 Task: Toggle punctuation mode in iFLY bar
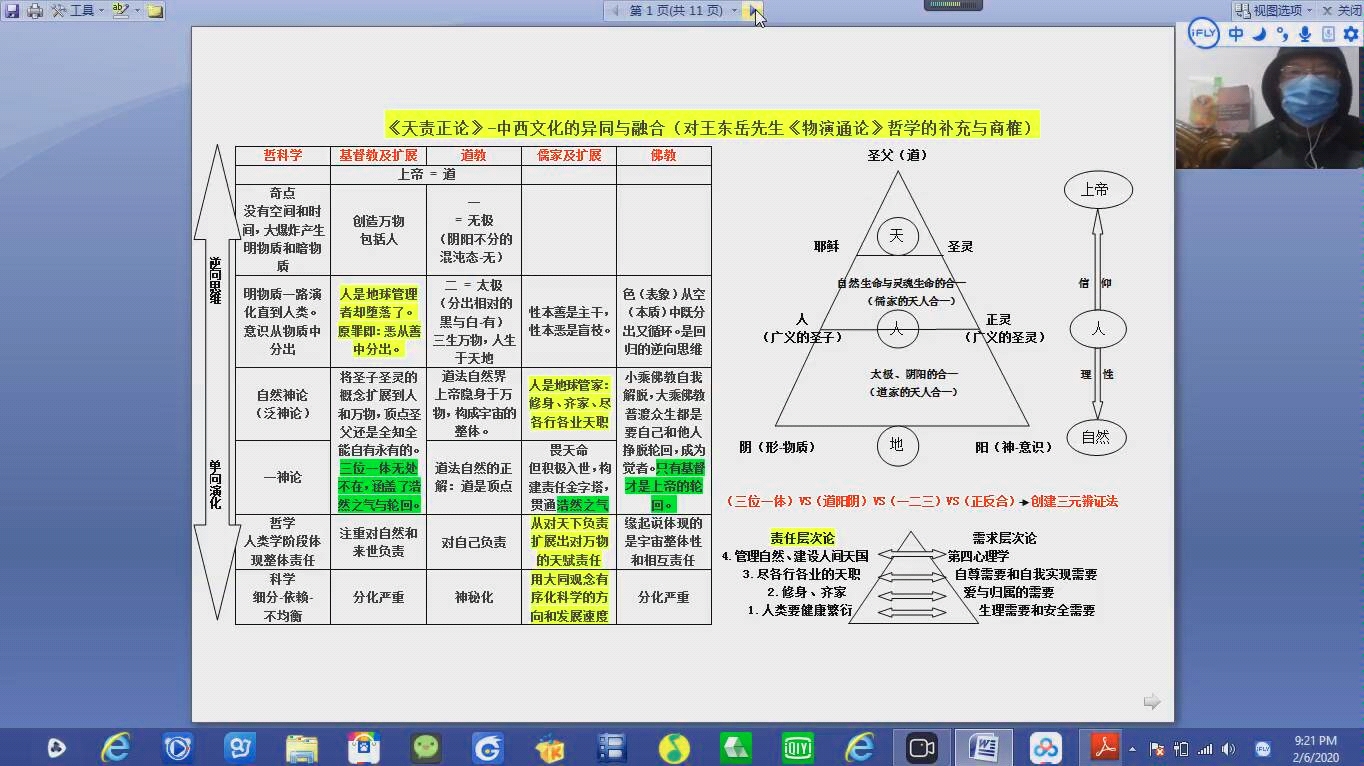[x=1282, y=34]
